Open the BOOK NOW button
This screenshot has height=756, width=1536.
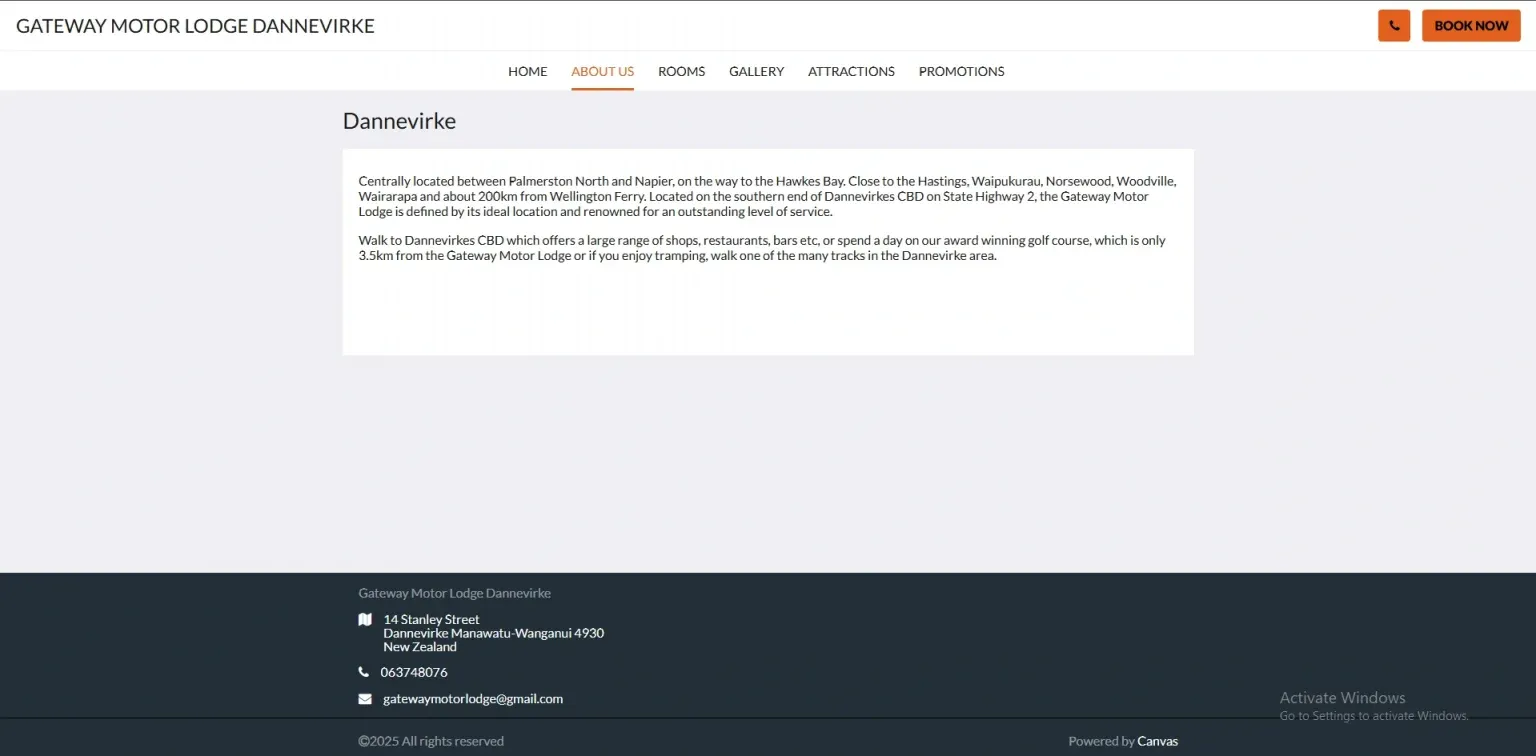point(1471,26)
